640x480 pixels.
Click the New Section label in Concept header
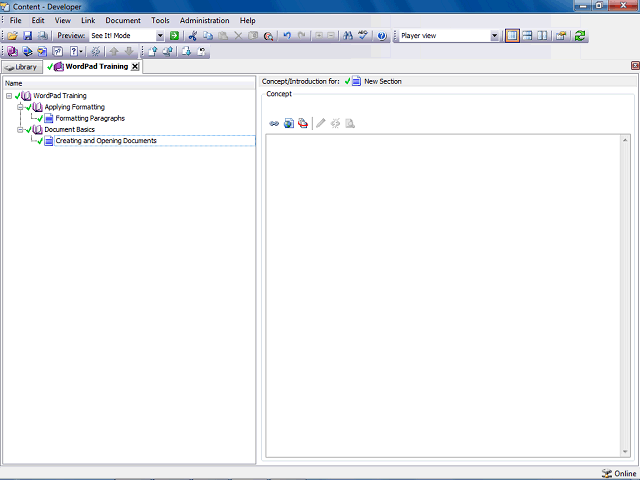click(383, 82)
